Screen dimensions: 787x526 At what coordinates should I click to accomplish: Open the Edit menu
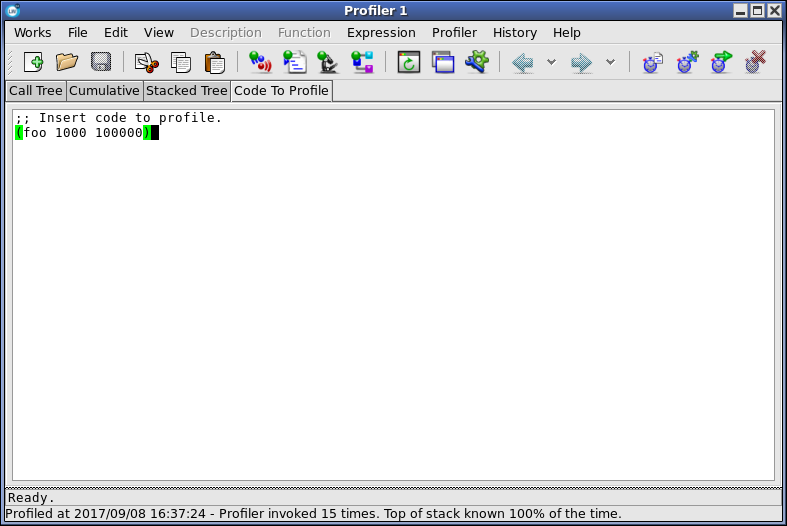116,33
